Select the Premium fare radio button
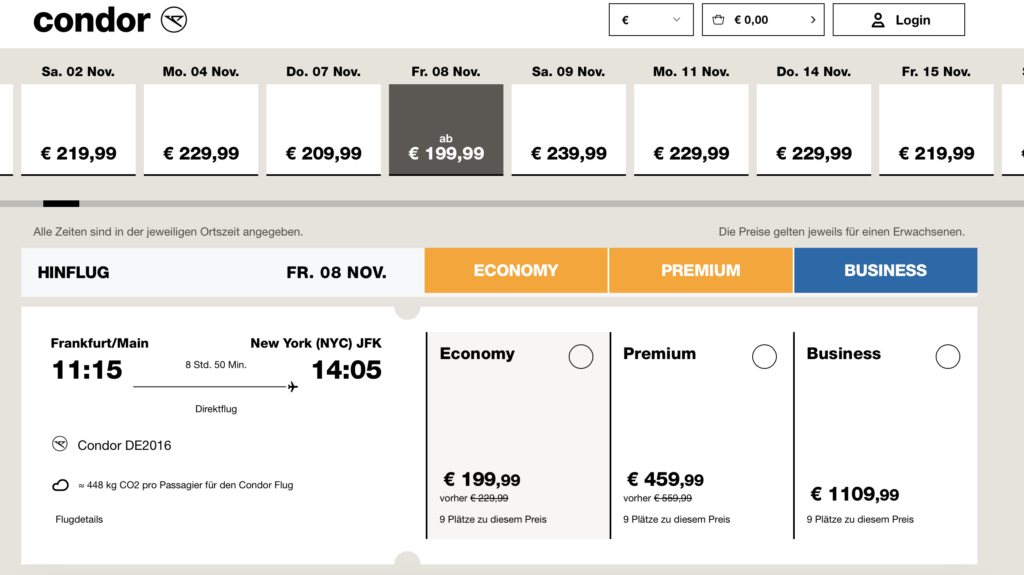Viewport: 1024px width, 575px height. point(764,356)
